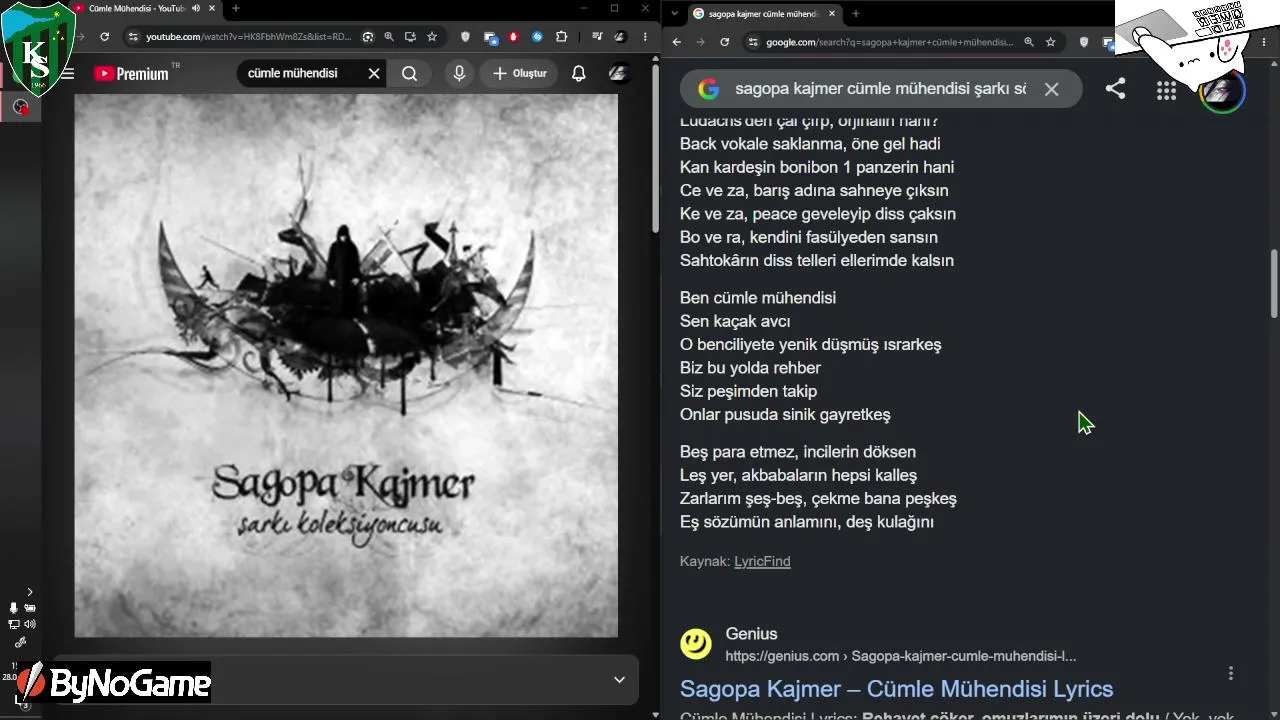Image resolution: width=1280 pixels, height=720 pixels.
Task: Focus the youtube.com address bar
Action: pos(250,37)
